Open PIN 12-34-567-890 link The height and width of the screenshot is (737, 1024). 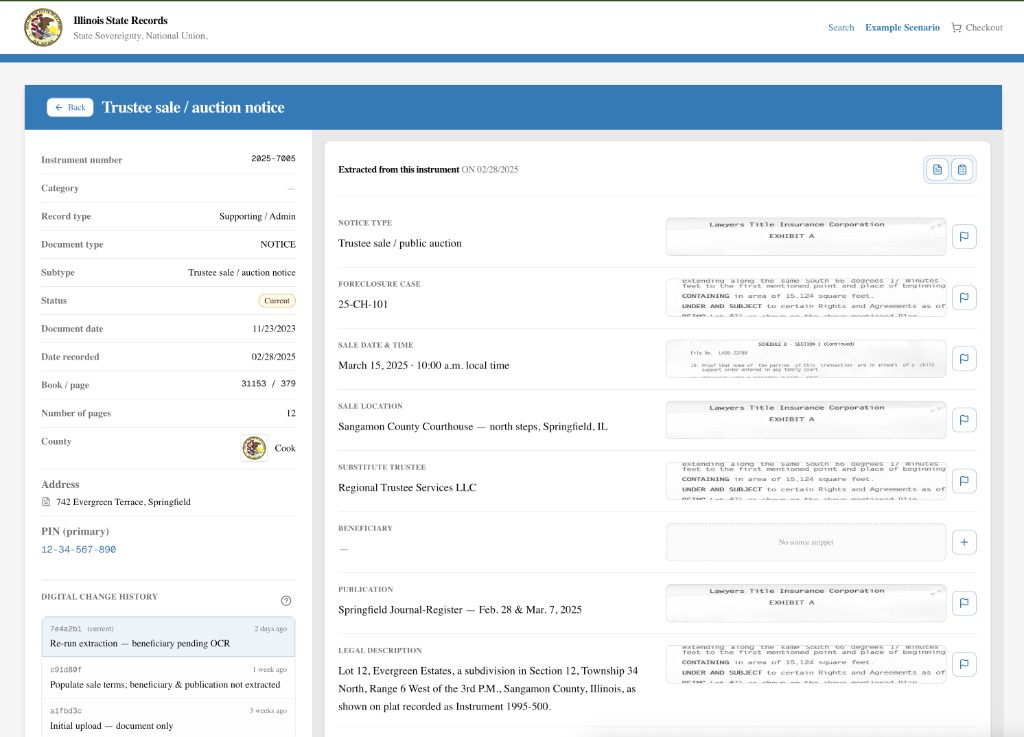(x=78, y=550)
